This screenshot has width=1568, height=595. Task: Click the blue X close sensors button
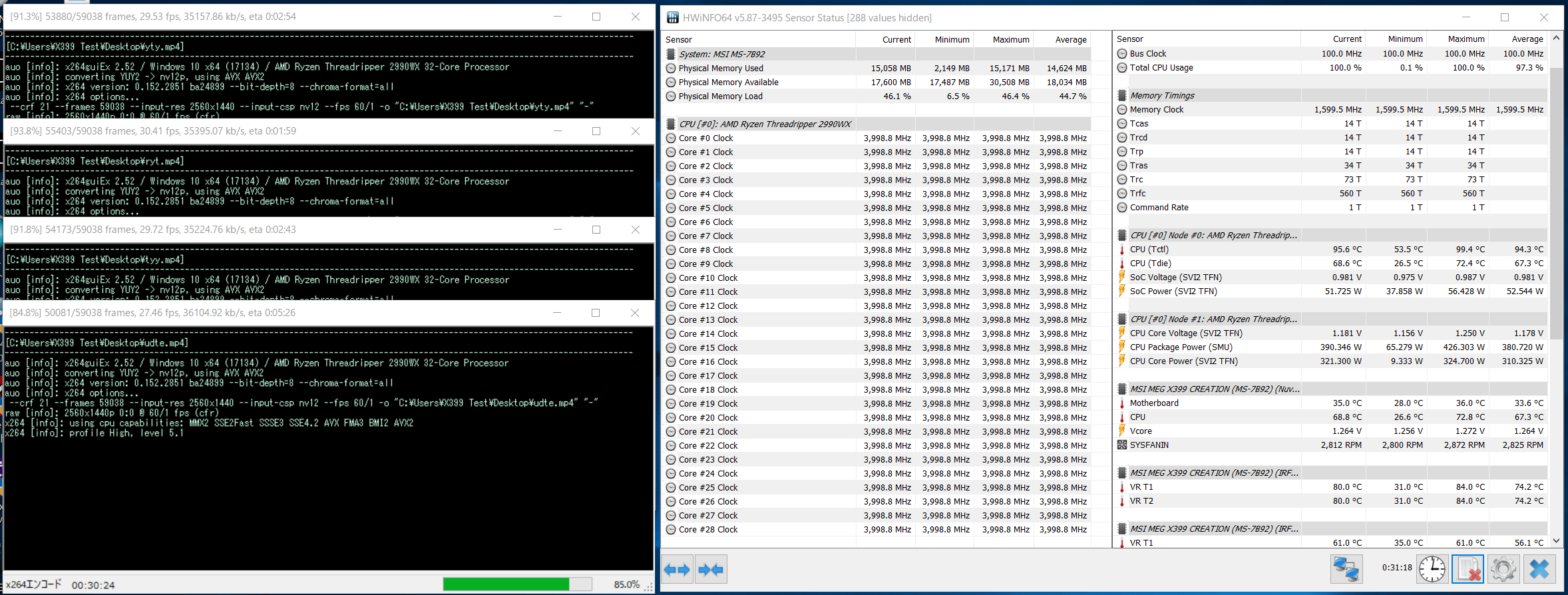coord(1539,569)
